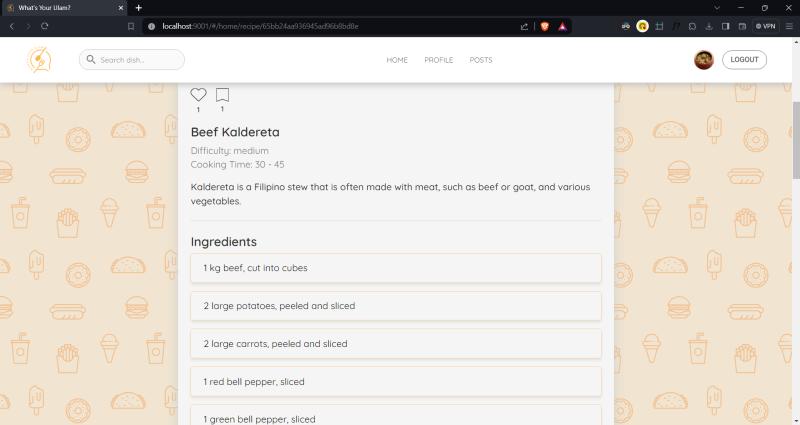This screenshot has height=425, width=800.
Task: Reload the current page
Action: tap(45, 26)
